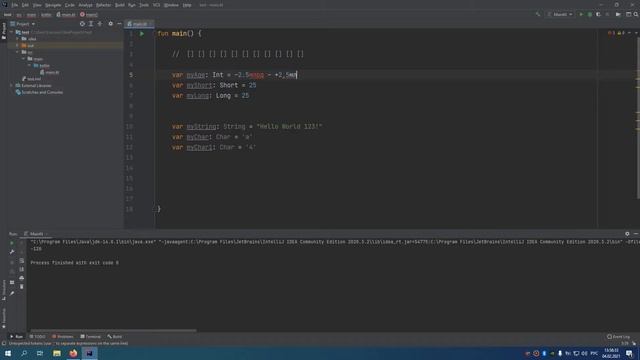640x360 pixels.
Task: Hide the Project panel with minus icon
Action: [x=119, y=24]
